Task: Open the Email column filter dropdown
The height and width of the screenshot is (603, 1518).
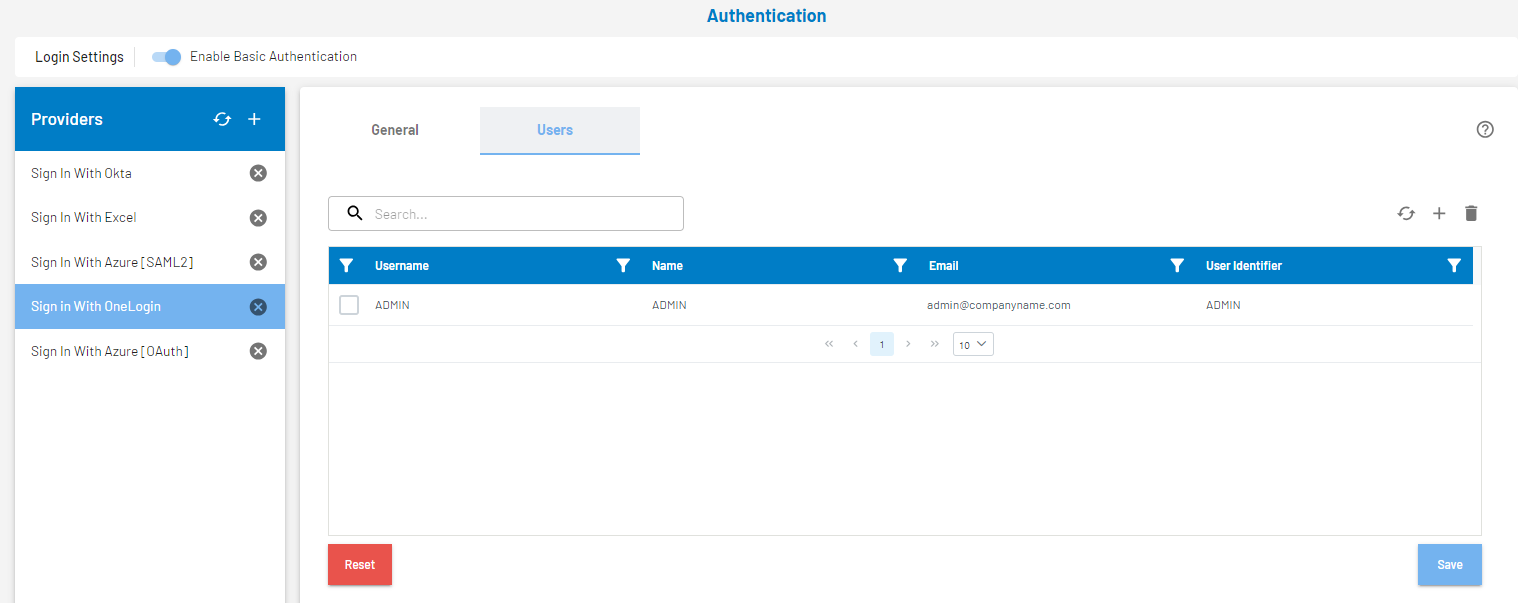Action: 1177,265
